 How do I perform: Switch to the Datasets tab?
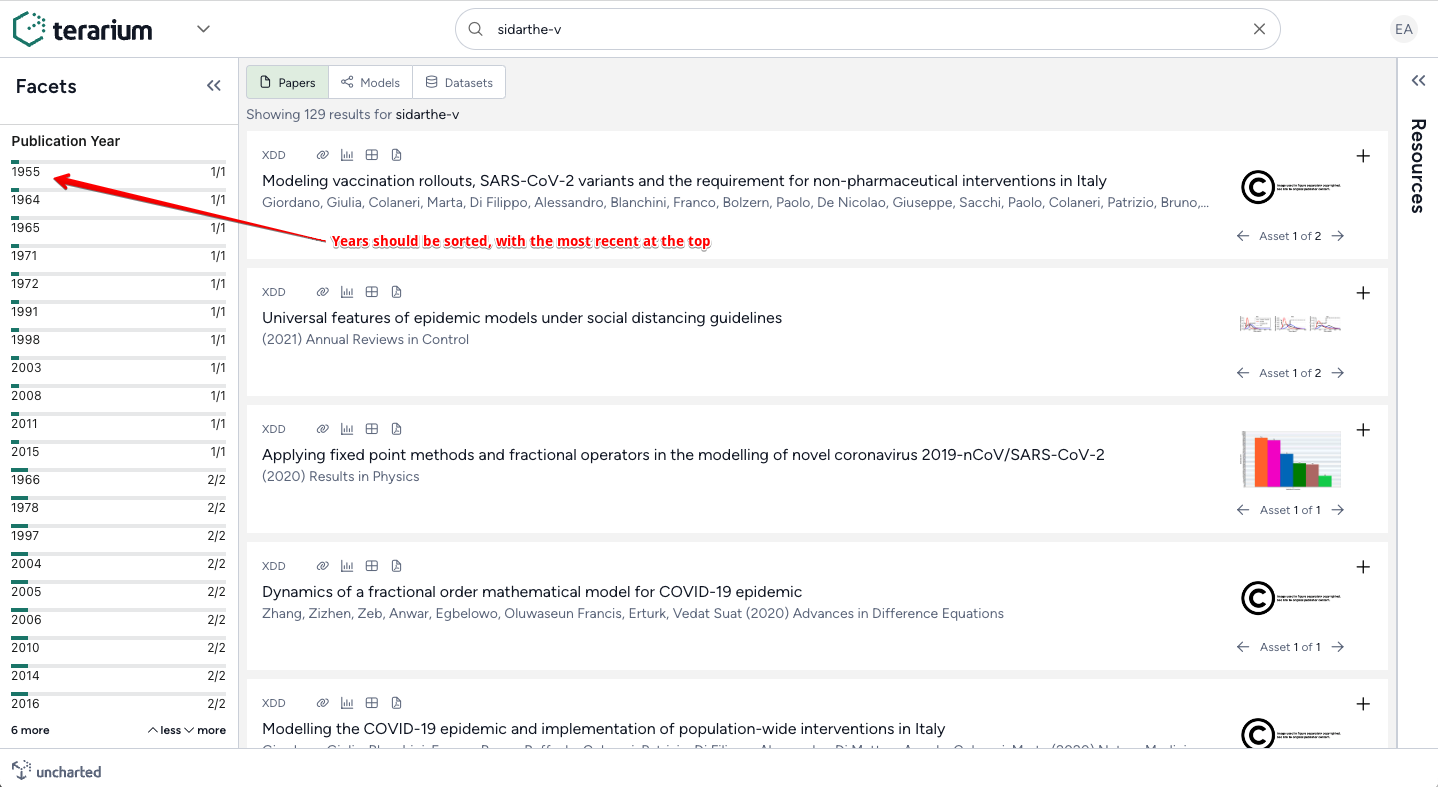pyautogui.click(x=459, y=82)
